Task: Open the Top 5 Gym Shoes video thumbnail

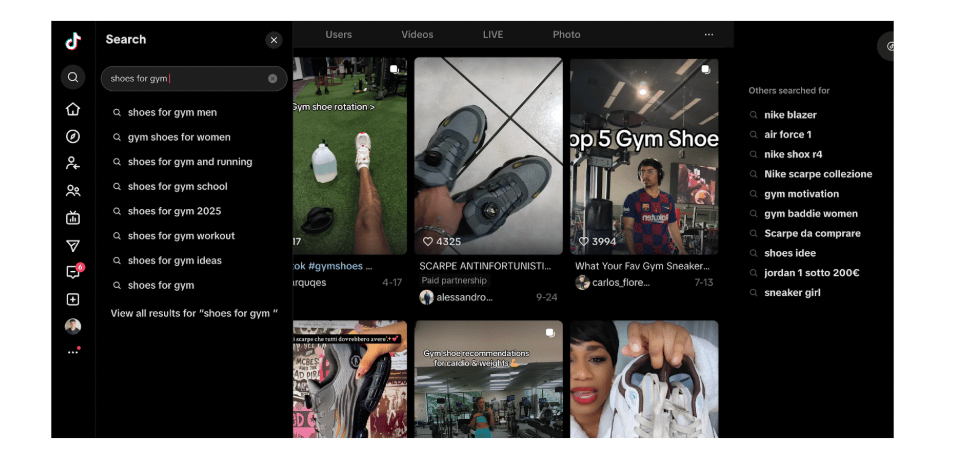Action: 644,155
